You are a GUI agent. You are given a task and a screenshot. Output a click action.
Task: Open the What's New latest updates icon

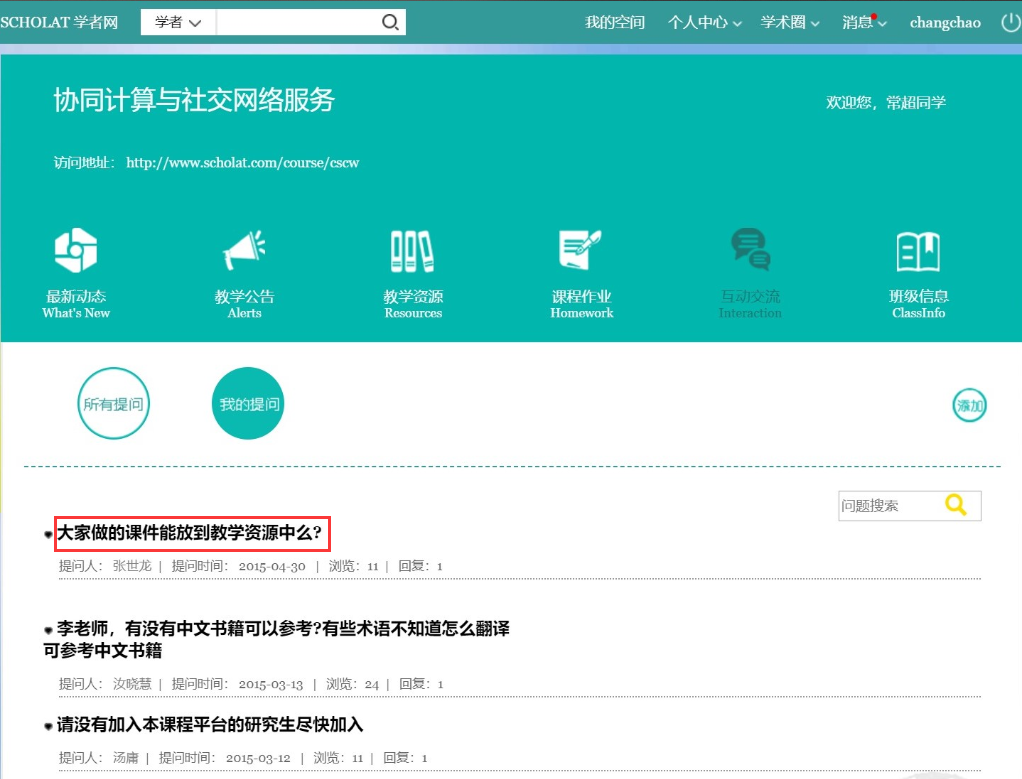coord(76,251)
